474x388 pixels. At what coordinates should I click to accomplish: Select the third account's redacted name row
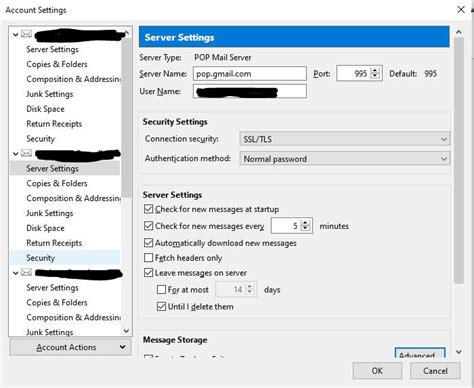pos(79,274)
